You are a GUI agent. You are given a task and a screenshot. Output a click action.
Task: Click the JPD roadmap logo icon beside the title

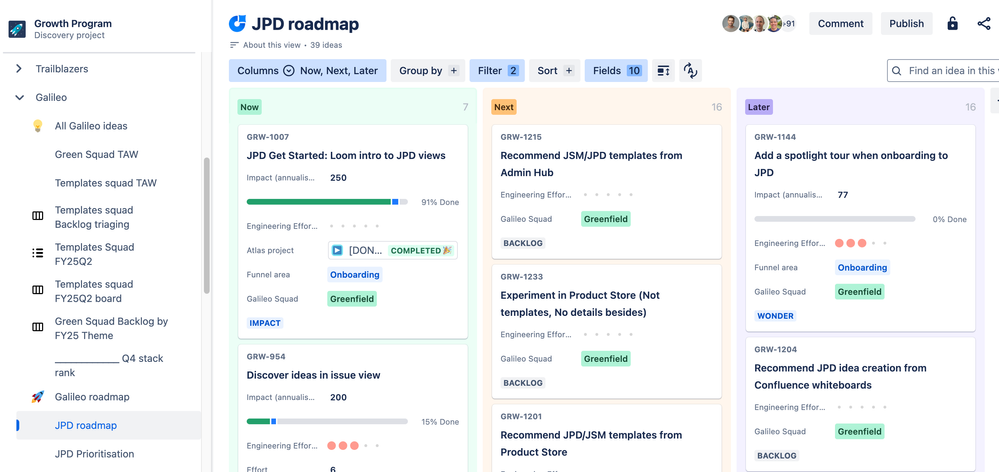pyautogui.click(x=238, y=24)
